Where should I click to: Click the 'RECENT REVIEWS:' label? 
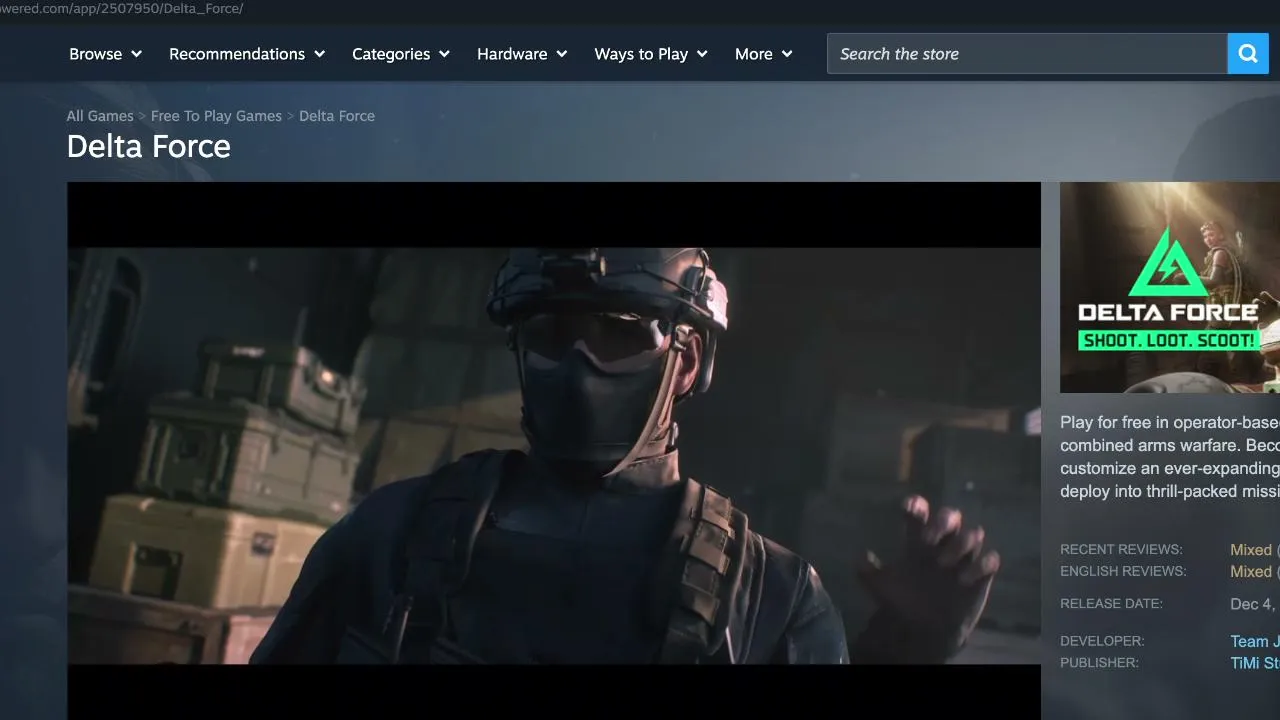pyautogui.click(x=1121, y=550)
